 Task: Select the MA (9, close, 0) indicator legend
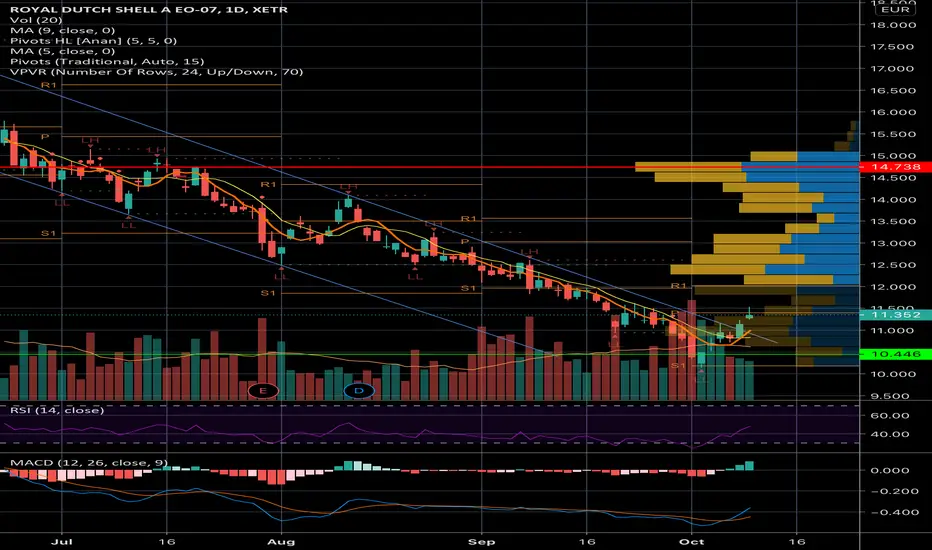[62, 30]
